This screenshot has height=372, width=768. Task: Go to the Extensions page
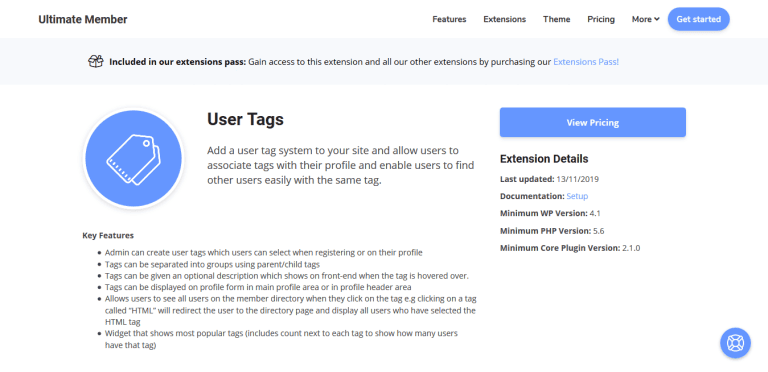[504, 19]
